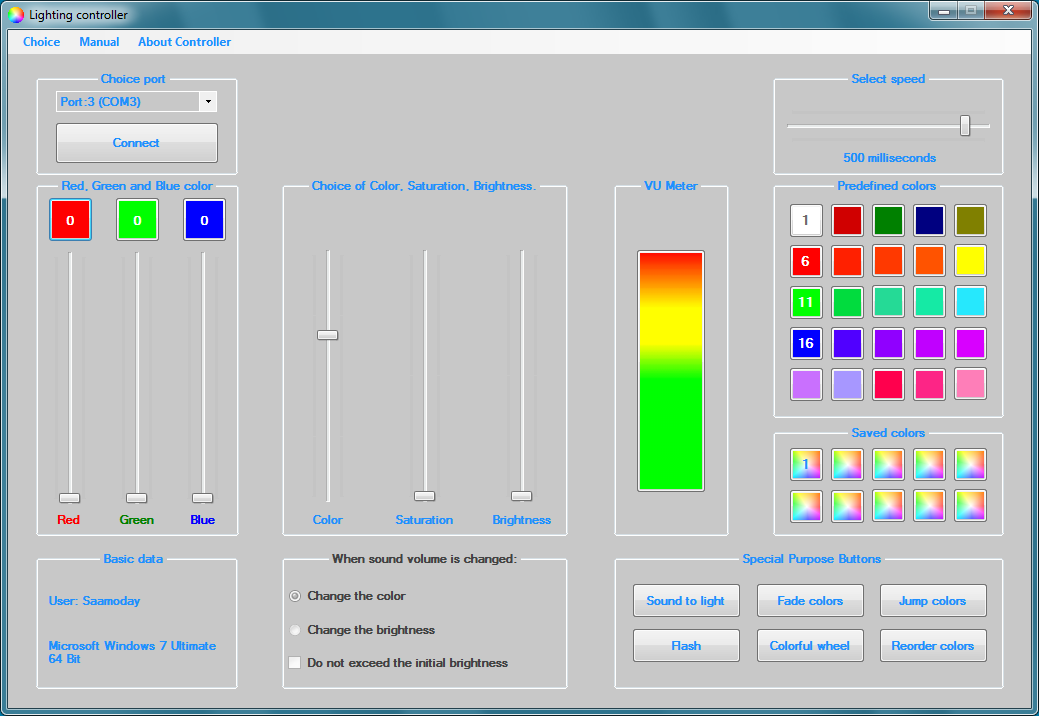Select the light pink predefined swatch
This screenshot has height=716, width=1039.
point(971,384)
